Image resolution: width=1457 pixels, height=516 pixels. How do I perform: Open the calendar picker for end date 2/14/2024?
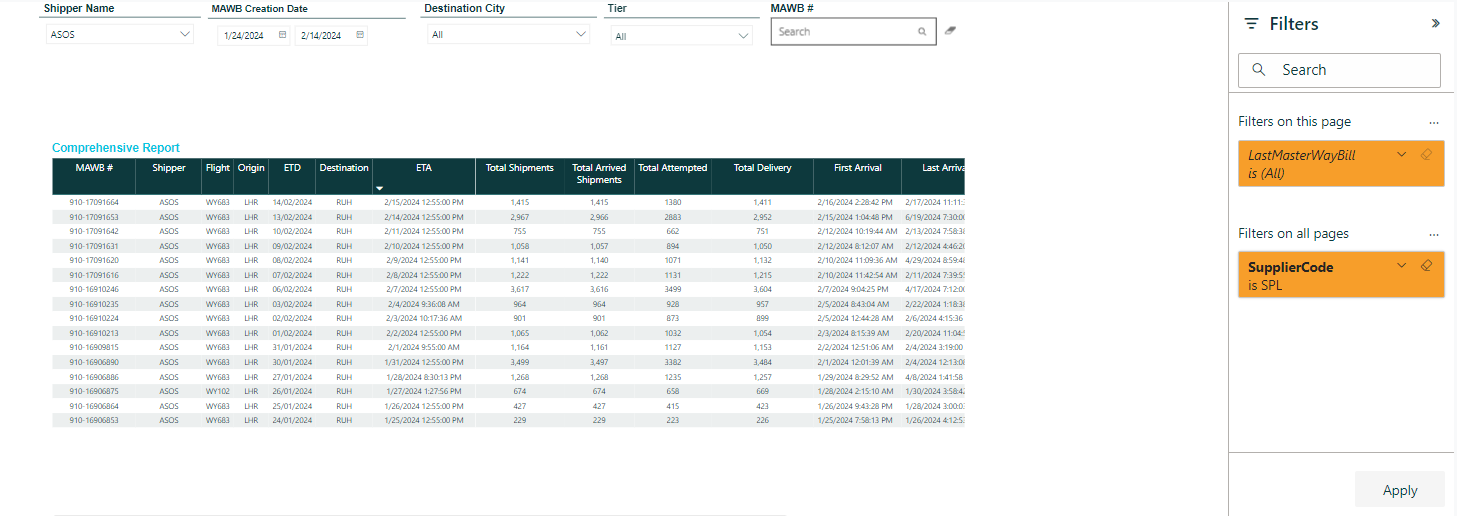click(x=360, y=35)
